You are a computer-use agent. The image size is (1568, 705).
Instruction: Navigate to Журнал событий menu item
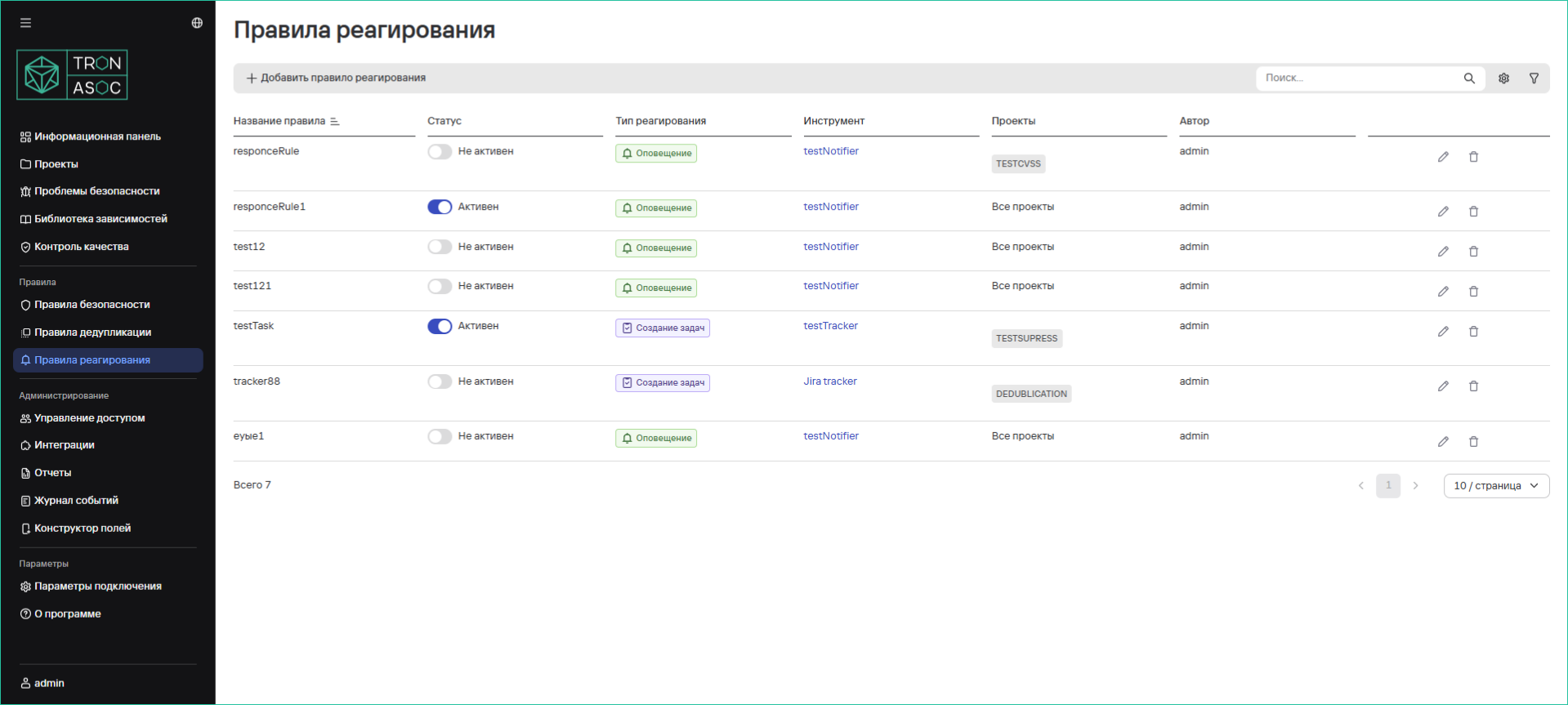pos(76,501)
